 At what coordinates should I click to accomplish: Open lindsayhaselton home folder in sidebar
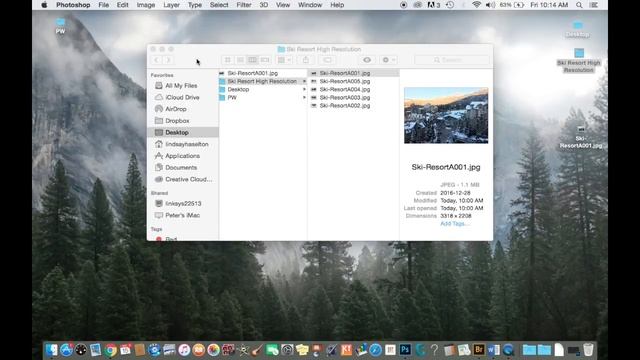187,144
